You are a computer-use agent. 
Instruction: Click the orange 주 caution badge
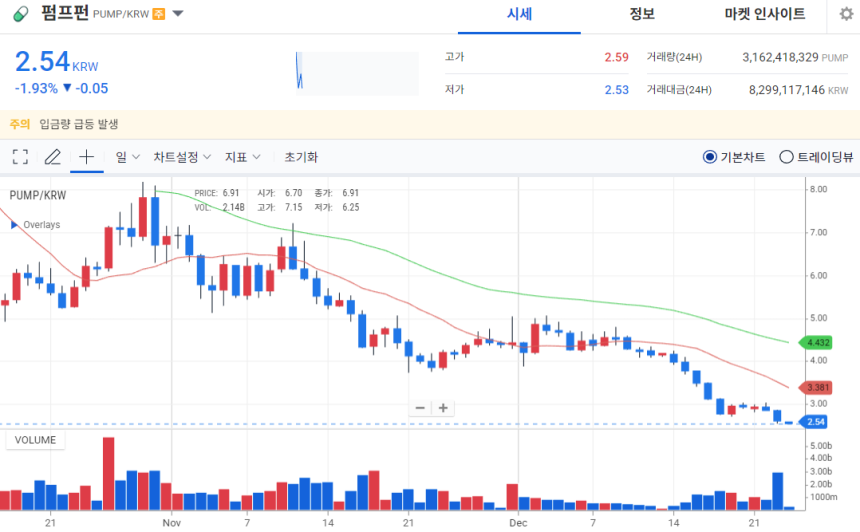coord(159,14)
